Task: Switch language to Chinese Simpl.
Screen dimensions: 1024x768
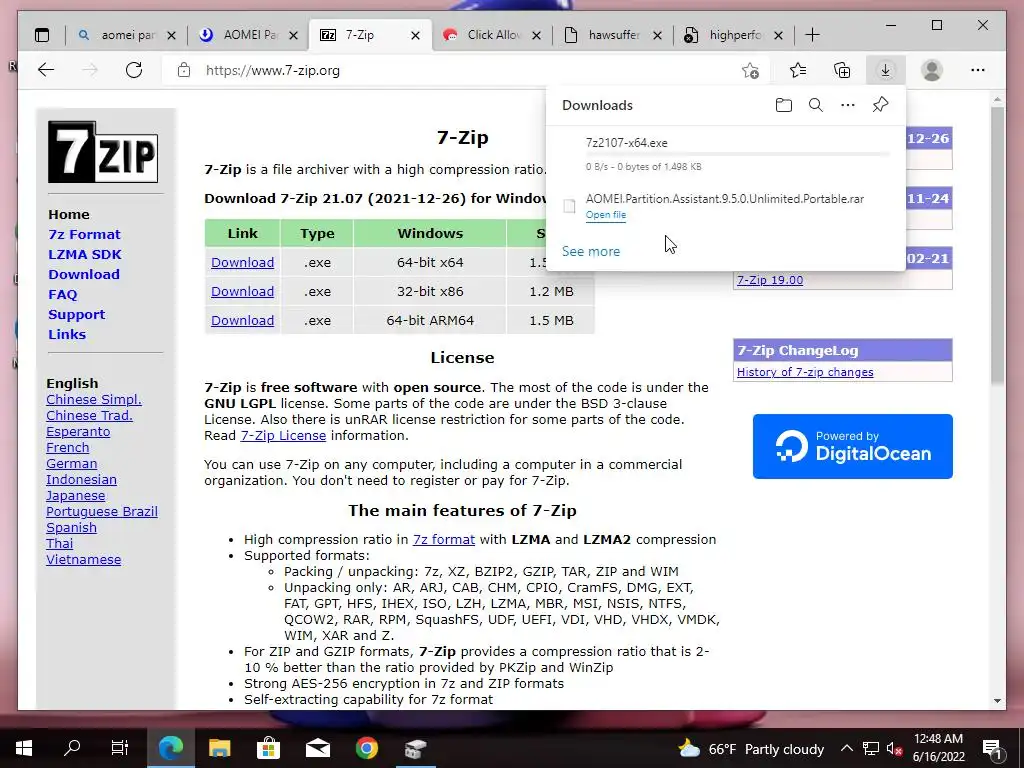Action: click(93, 400)
